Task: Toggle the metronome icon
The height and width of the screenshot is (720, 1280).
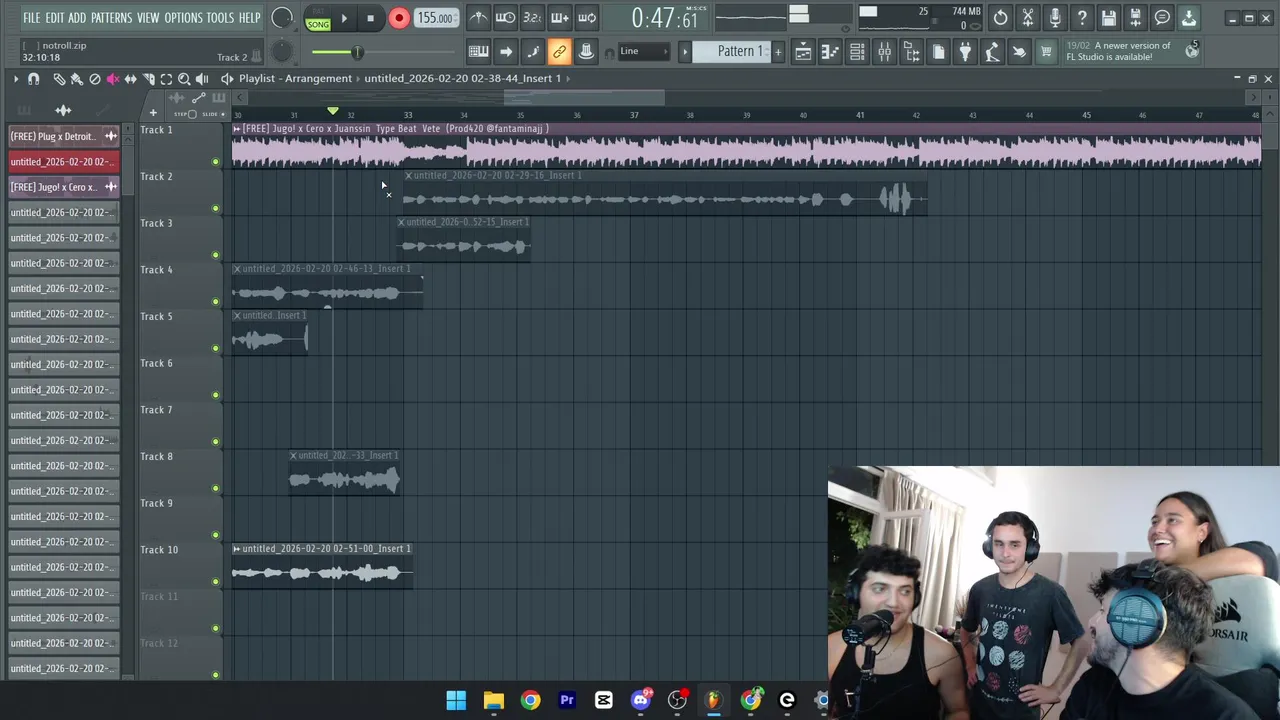Action: tap(479, 18)
